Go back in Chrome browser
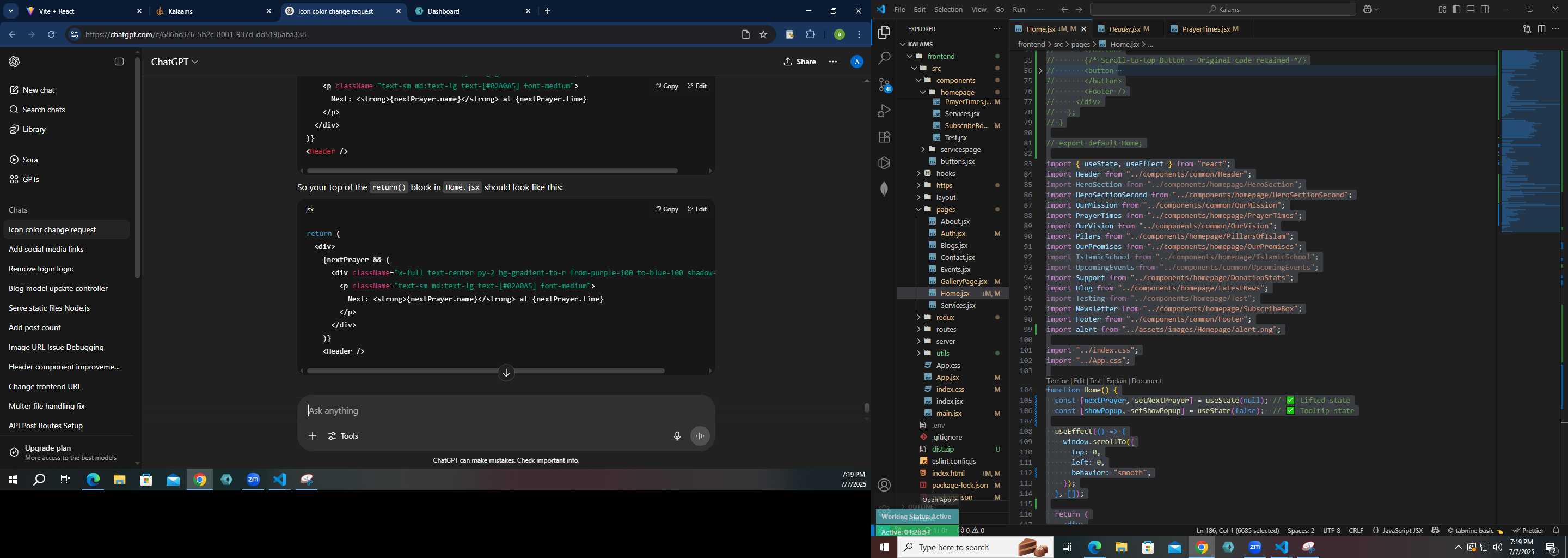This screenshot has width=1568, height=558. pyautogui.click(x=11, y=35)
